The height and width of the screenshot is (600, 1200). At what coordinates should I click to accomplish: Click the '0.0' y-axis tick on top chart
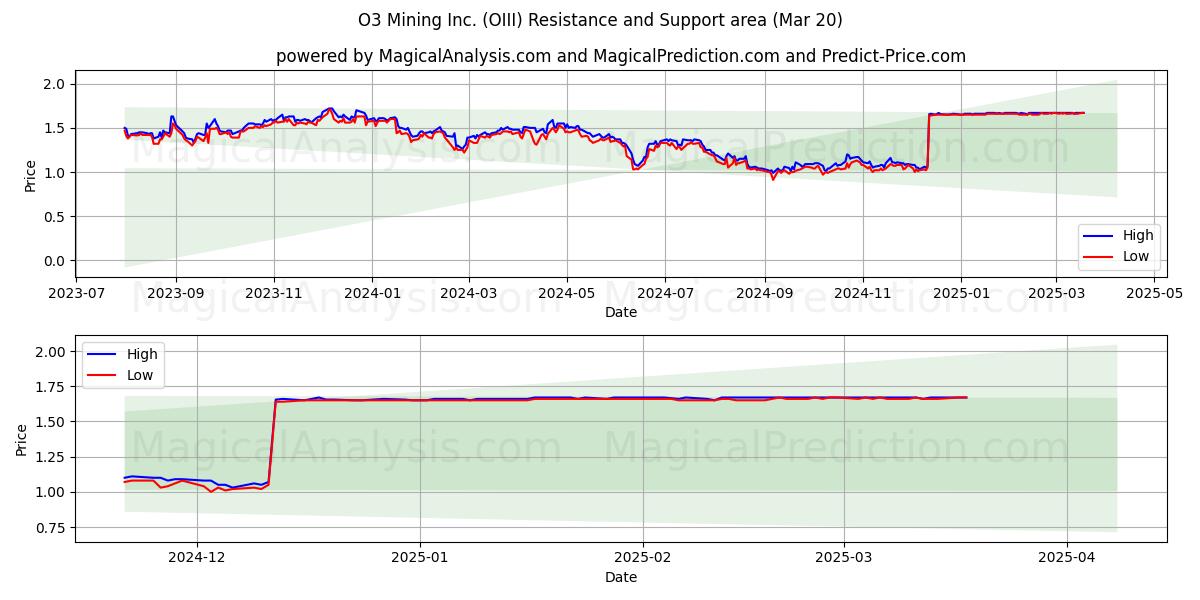pyautogui.click(x=56, y=261)
